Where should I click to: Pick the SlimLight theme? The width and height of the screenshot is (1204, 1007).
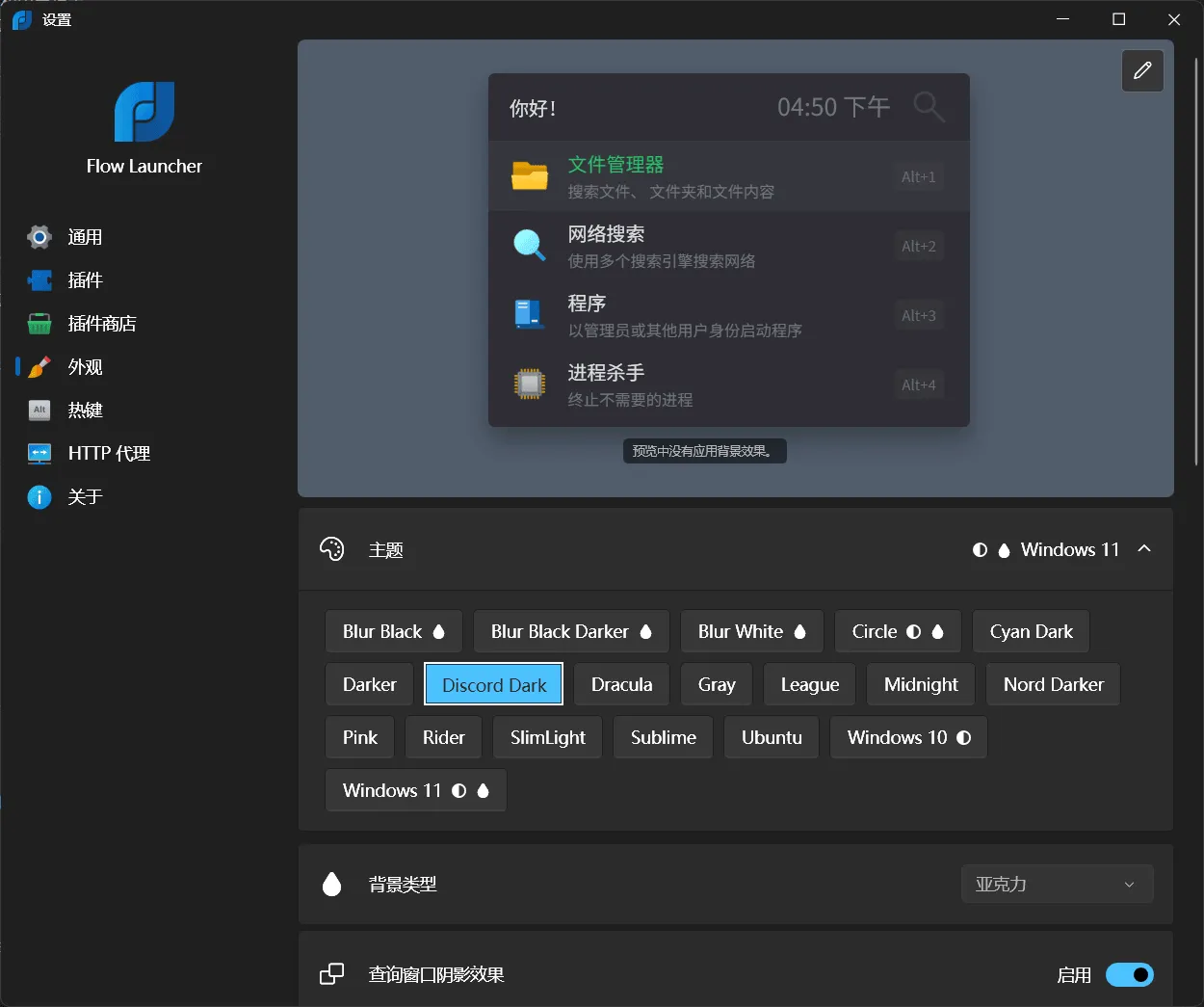point(548,738)
